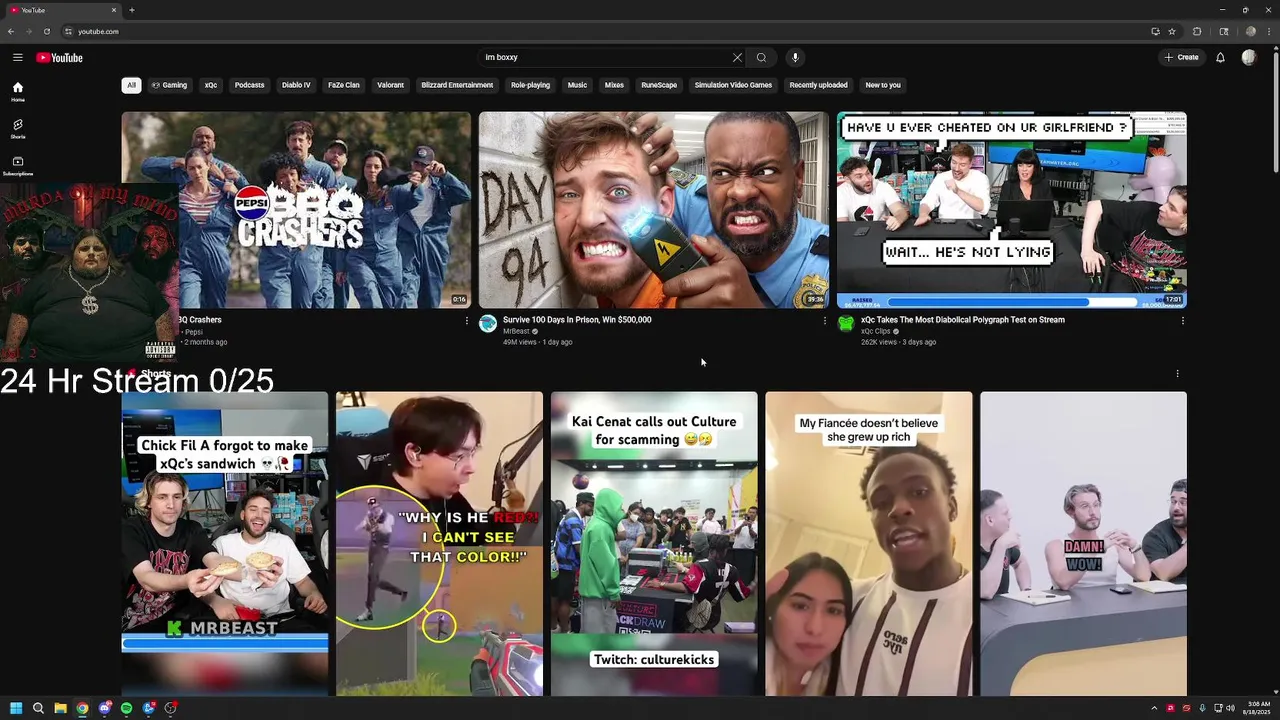This screenshot has width=1280, height=720.
Task: Open Discord from the taskbar
Action: (x=104, y=708)
